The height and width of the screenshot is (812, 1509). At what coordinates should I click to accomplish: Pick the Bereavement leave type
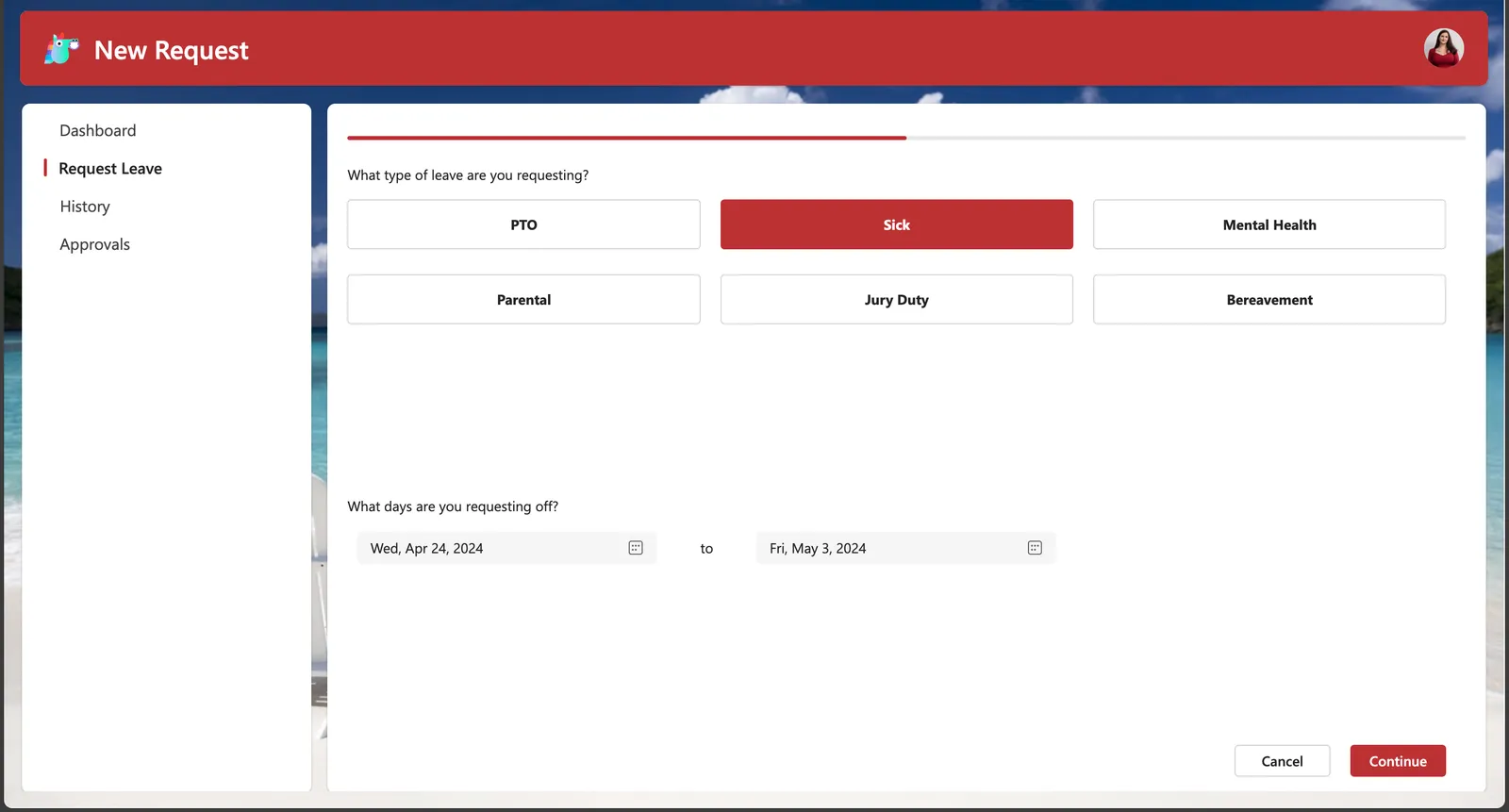1269,300
